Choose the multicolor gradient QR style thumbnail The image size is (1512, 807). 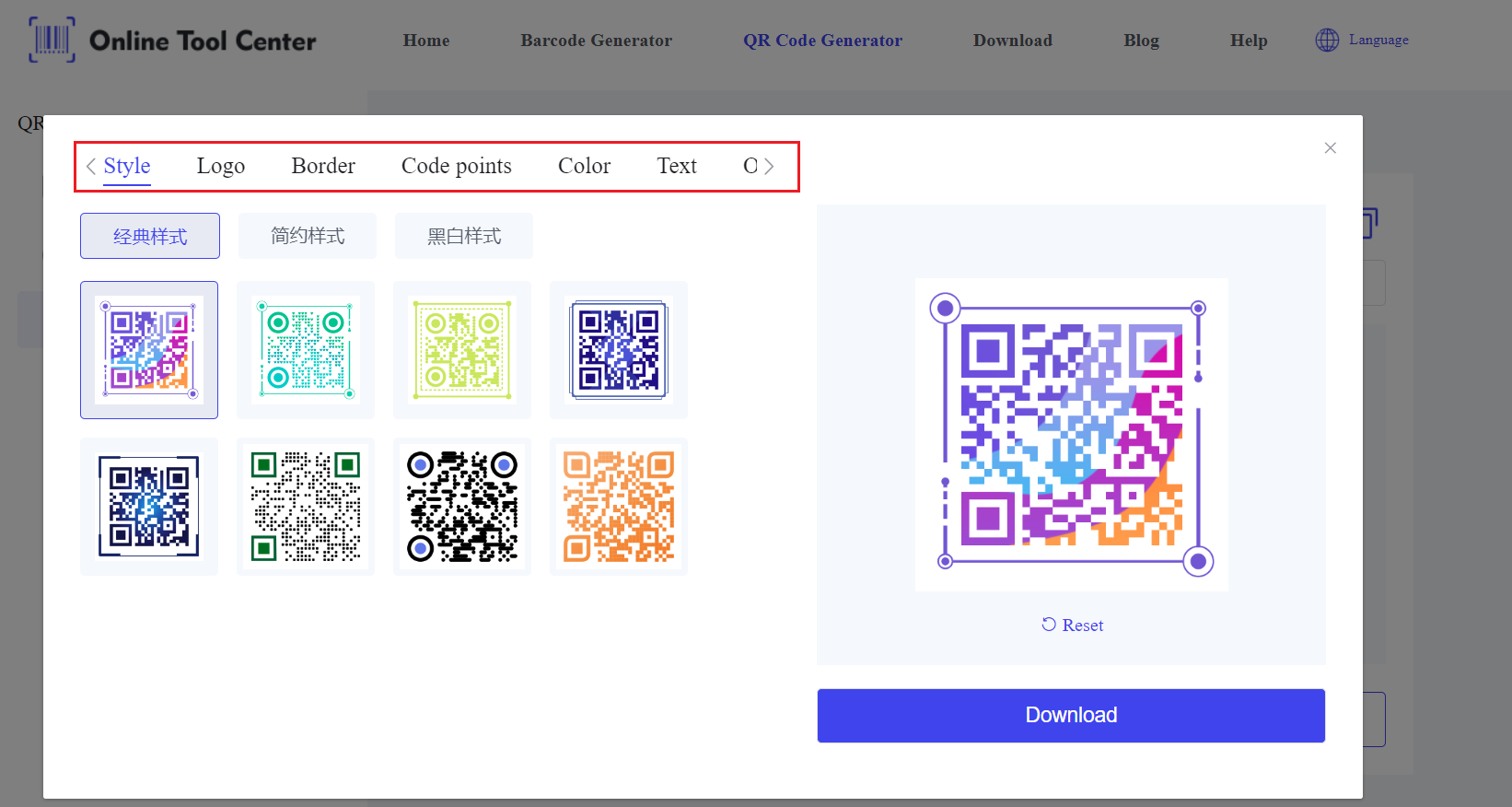pos(149,350)
